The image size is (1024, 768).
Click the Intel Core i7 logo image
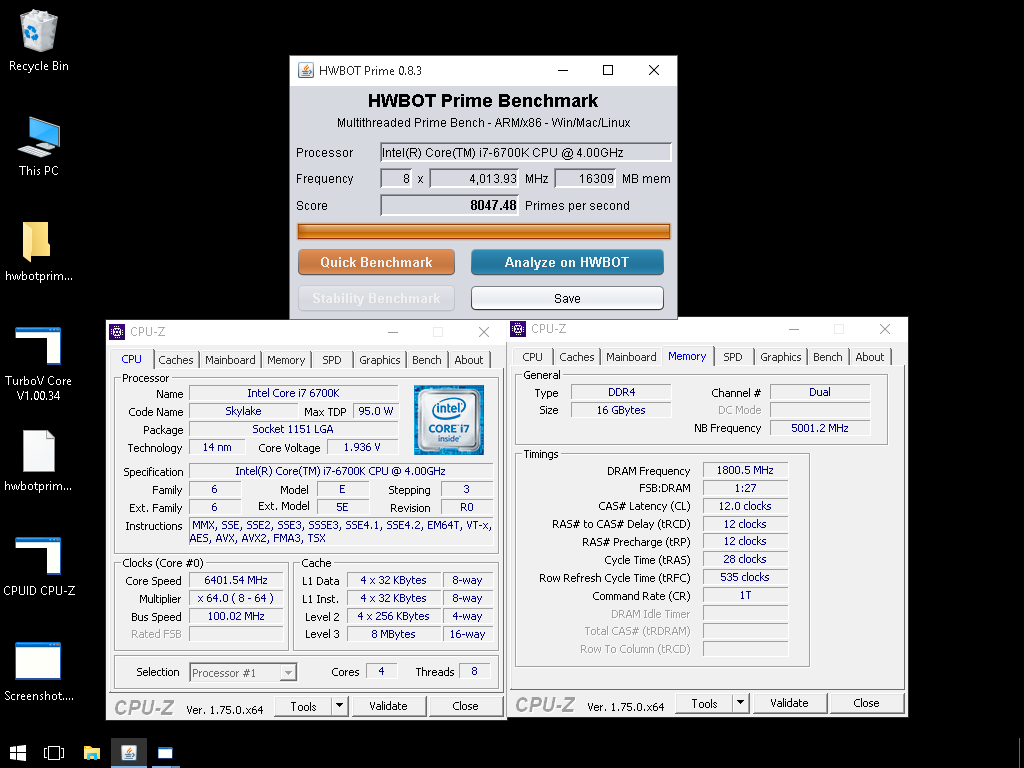[x=449, y=420]
